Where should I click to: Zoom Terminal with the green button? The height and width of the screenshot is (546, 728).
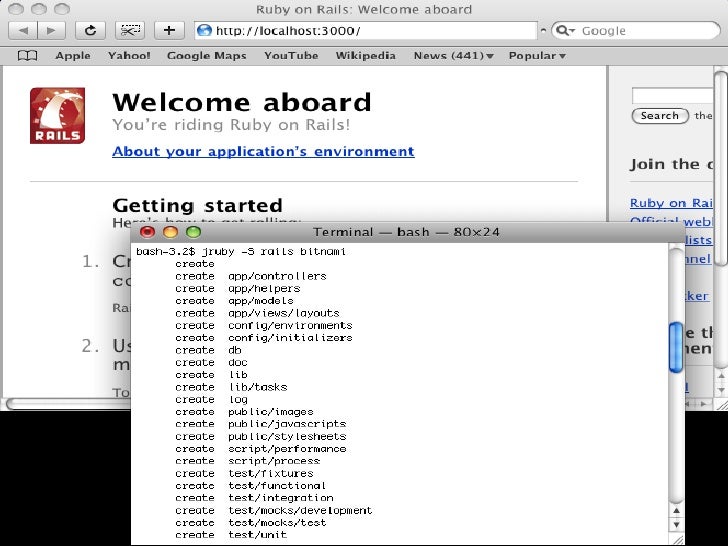193,232
